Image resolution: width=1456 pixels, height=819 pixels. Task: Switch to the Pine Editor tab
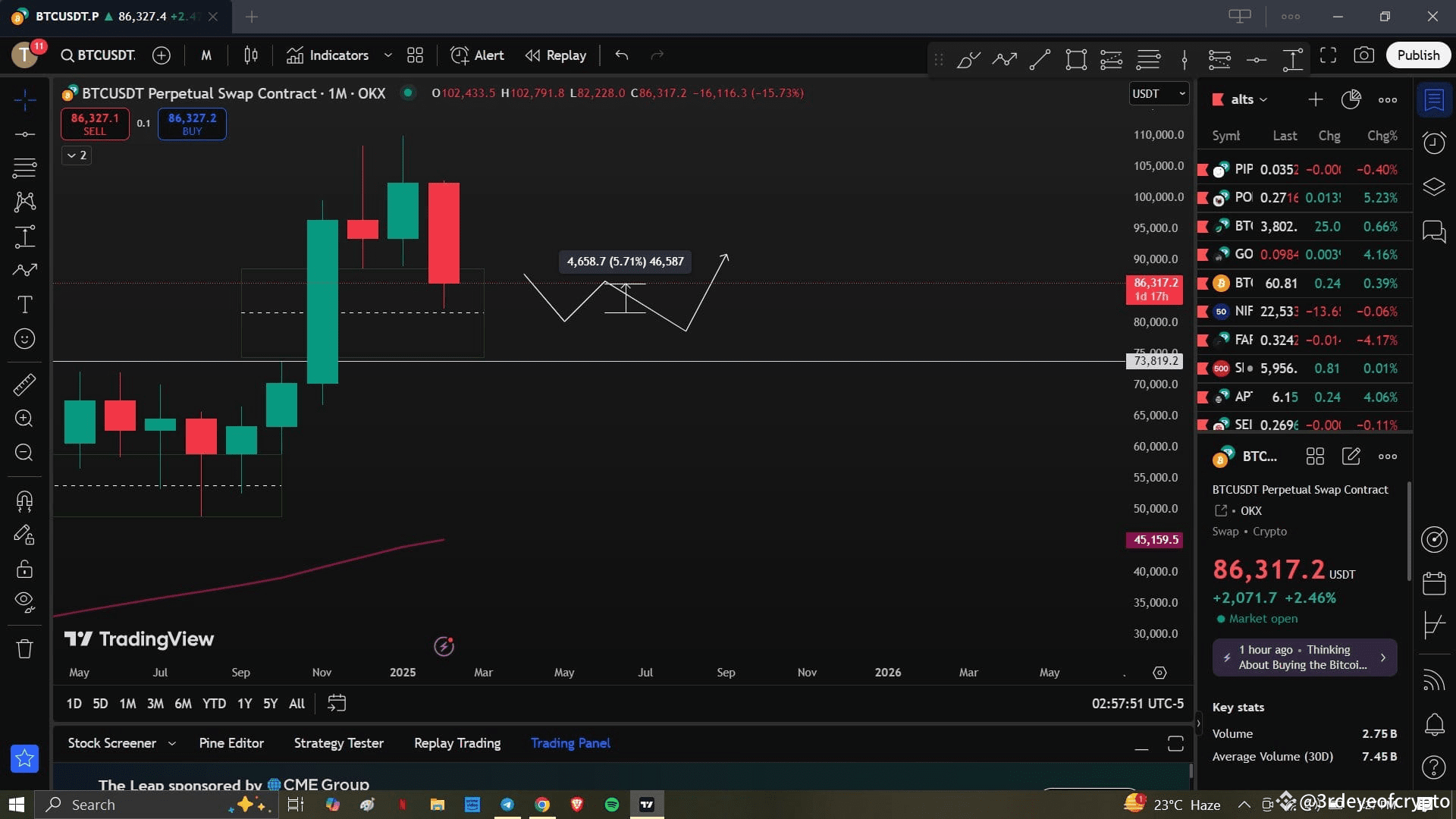(231, 743)
